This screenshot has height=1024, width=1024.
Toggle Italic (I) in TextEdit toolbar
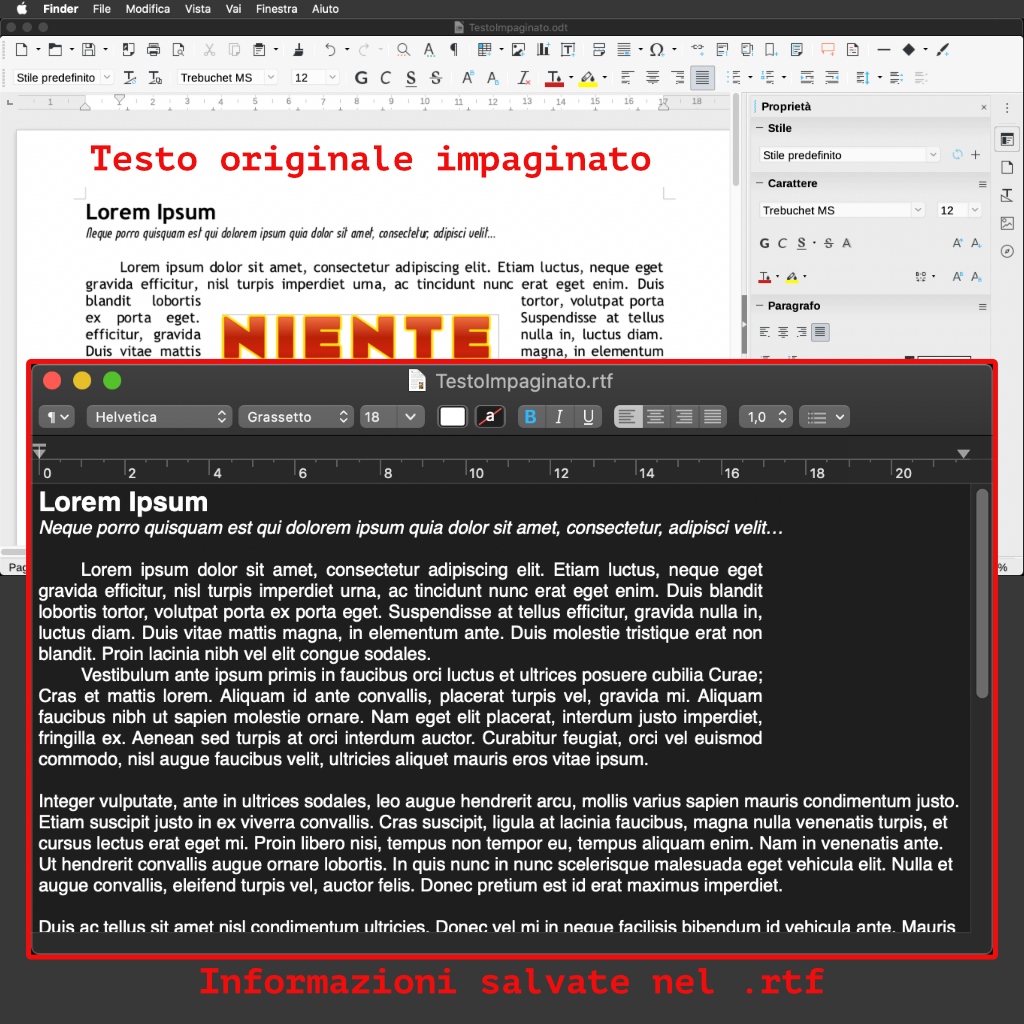(559, 417)
